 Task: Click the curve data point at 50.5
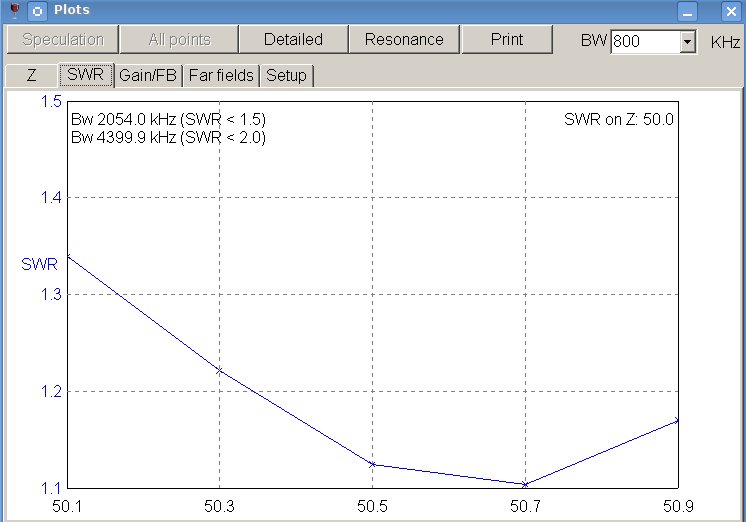(372, 464)
